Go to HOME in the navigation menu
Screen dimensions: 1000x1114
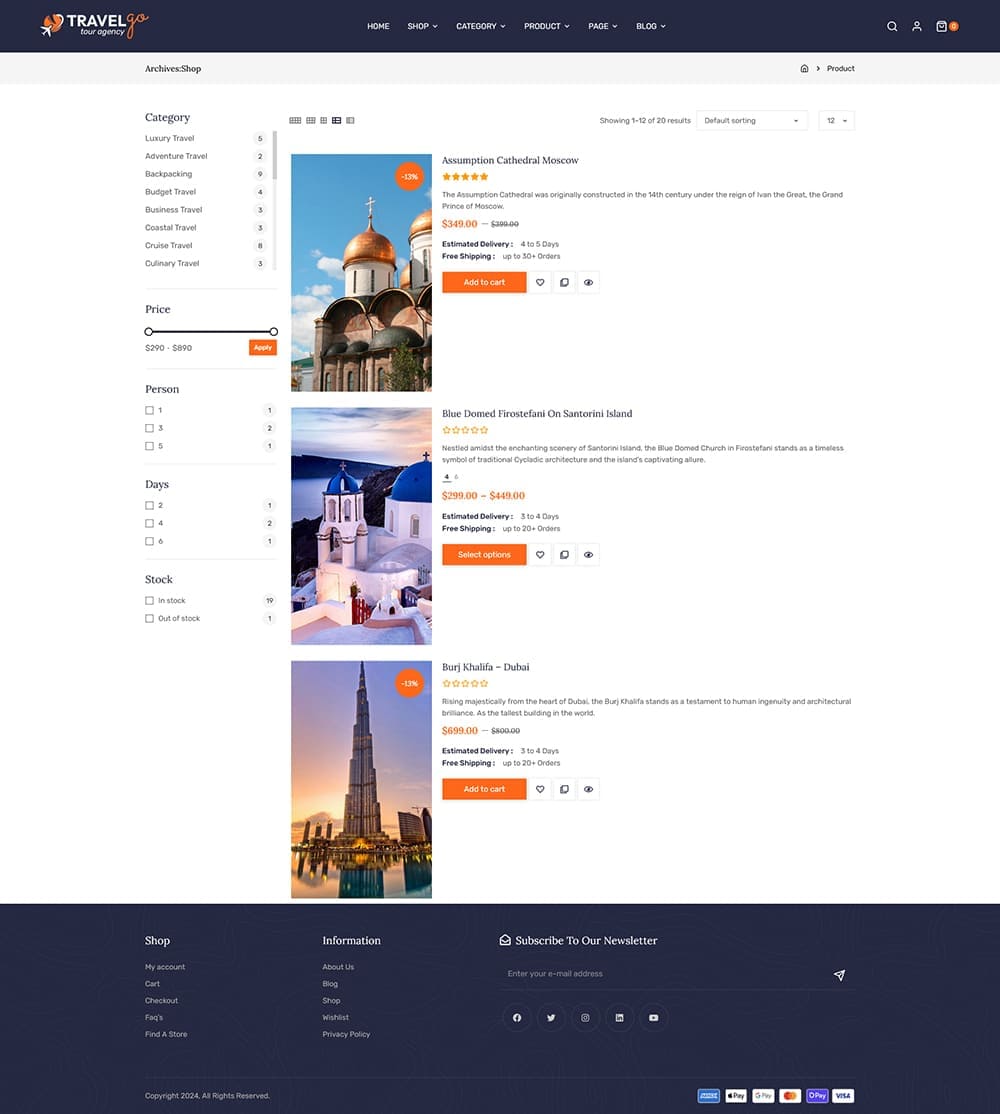378,26
